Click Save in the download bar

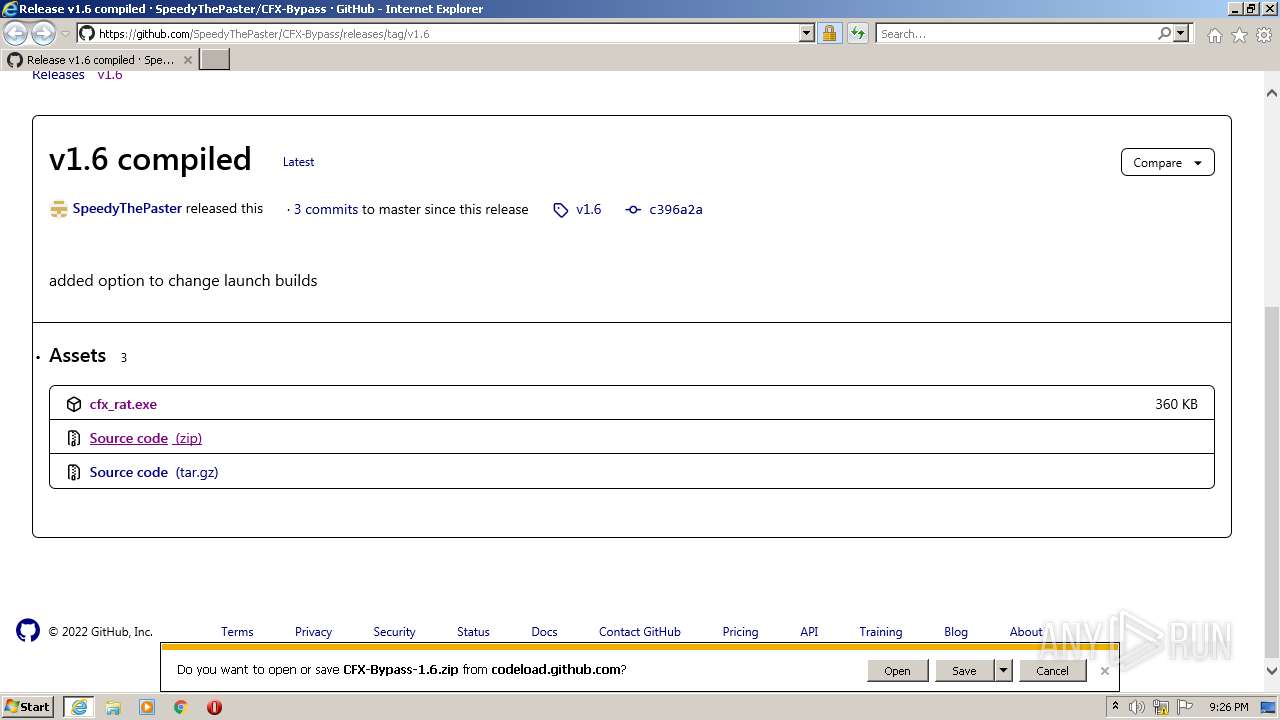pos(964,671)
